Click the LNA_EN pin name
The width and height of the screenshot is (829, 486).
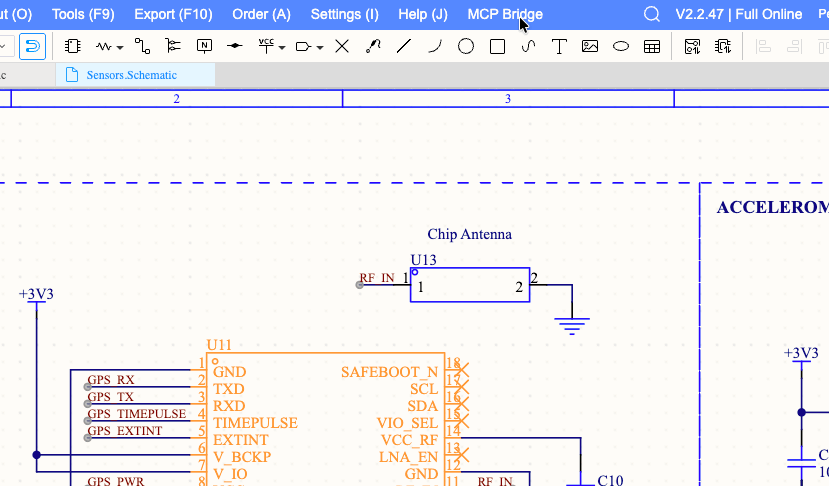click(x=409, y=457)
